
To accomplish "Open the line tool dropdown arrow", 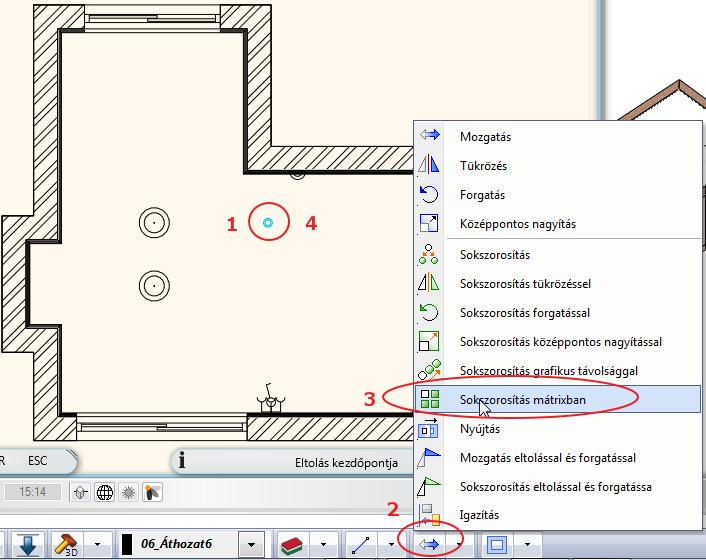I will [x=391, y=545].
